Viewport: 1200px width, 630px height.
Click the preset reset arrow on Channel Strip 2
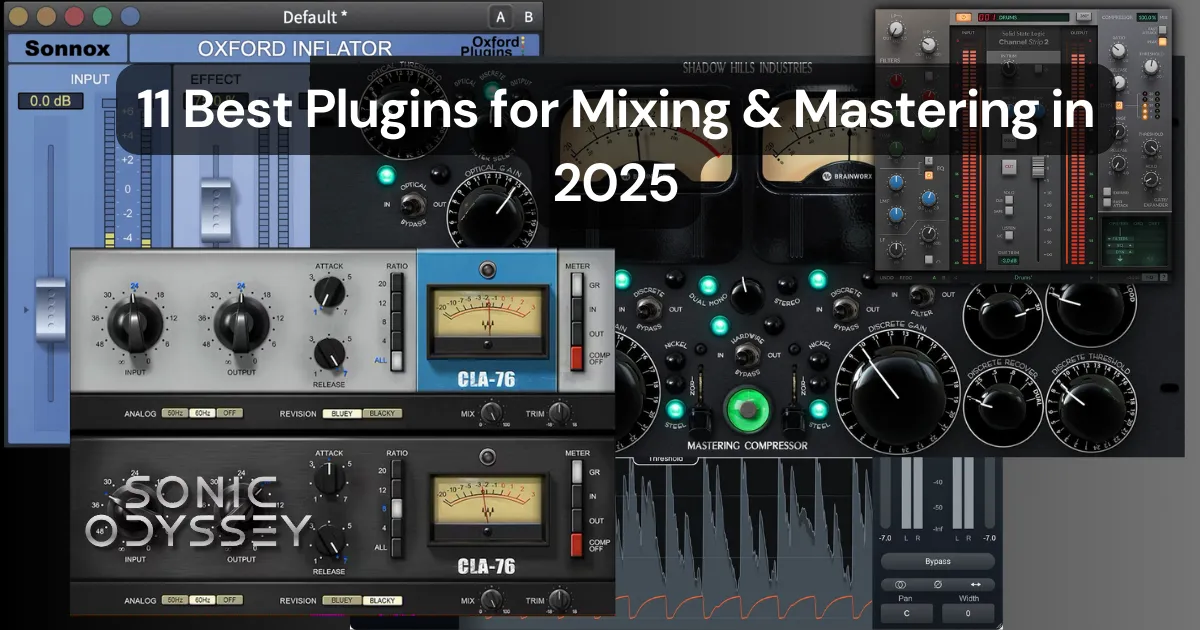(x=965, y=15)
